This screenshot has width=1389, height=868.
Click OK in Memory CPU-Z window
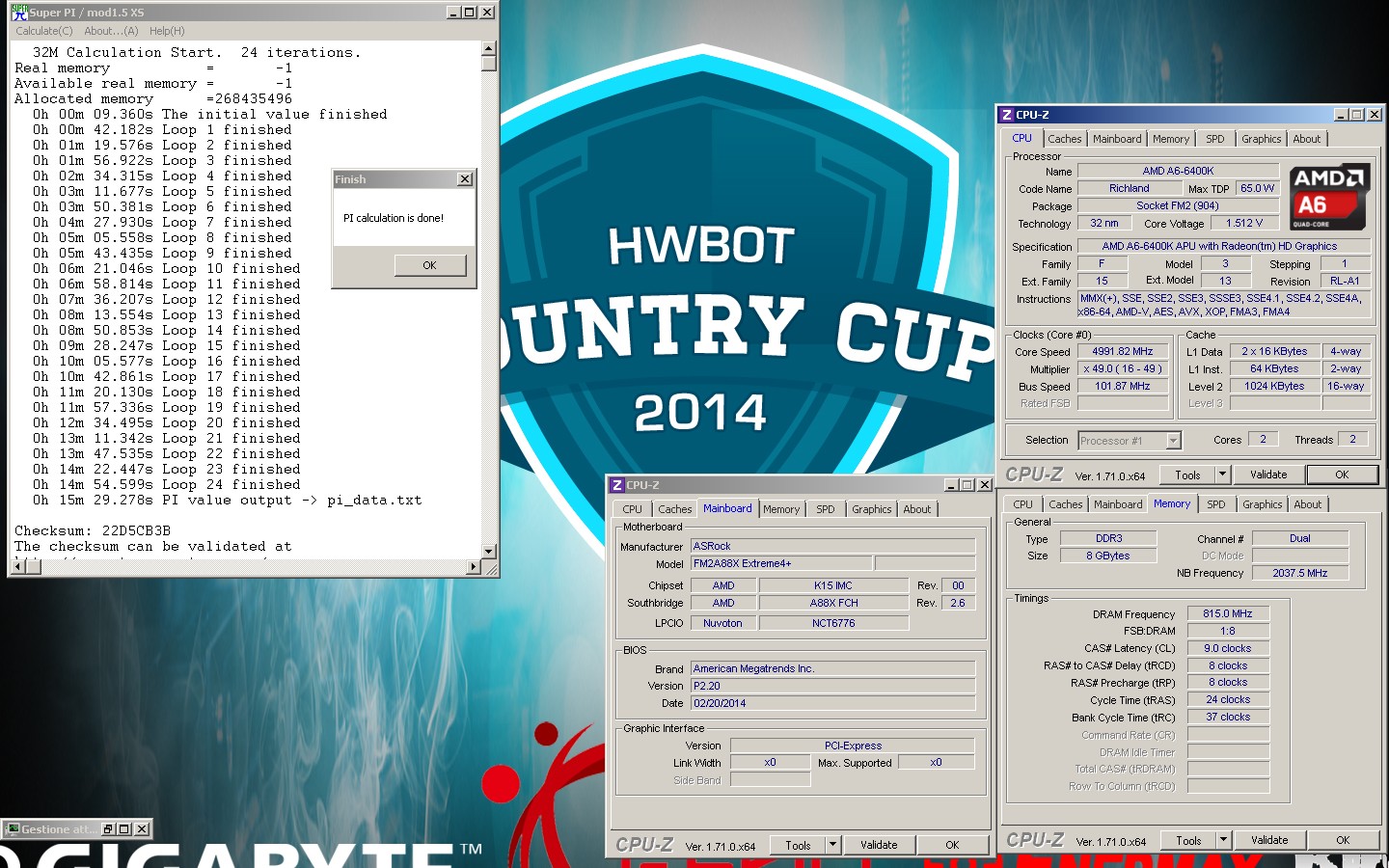pos(1343,840)
